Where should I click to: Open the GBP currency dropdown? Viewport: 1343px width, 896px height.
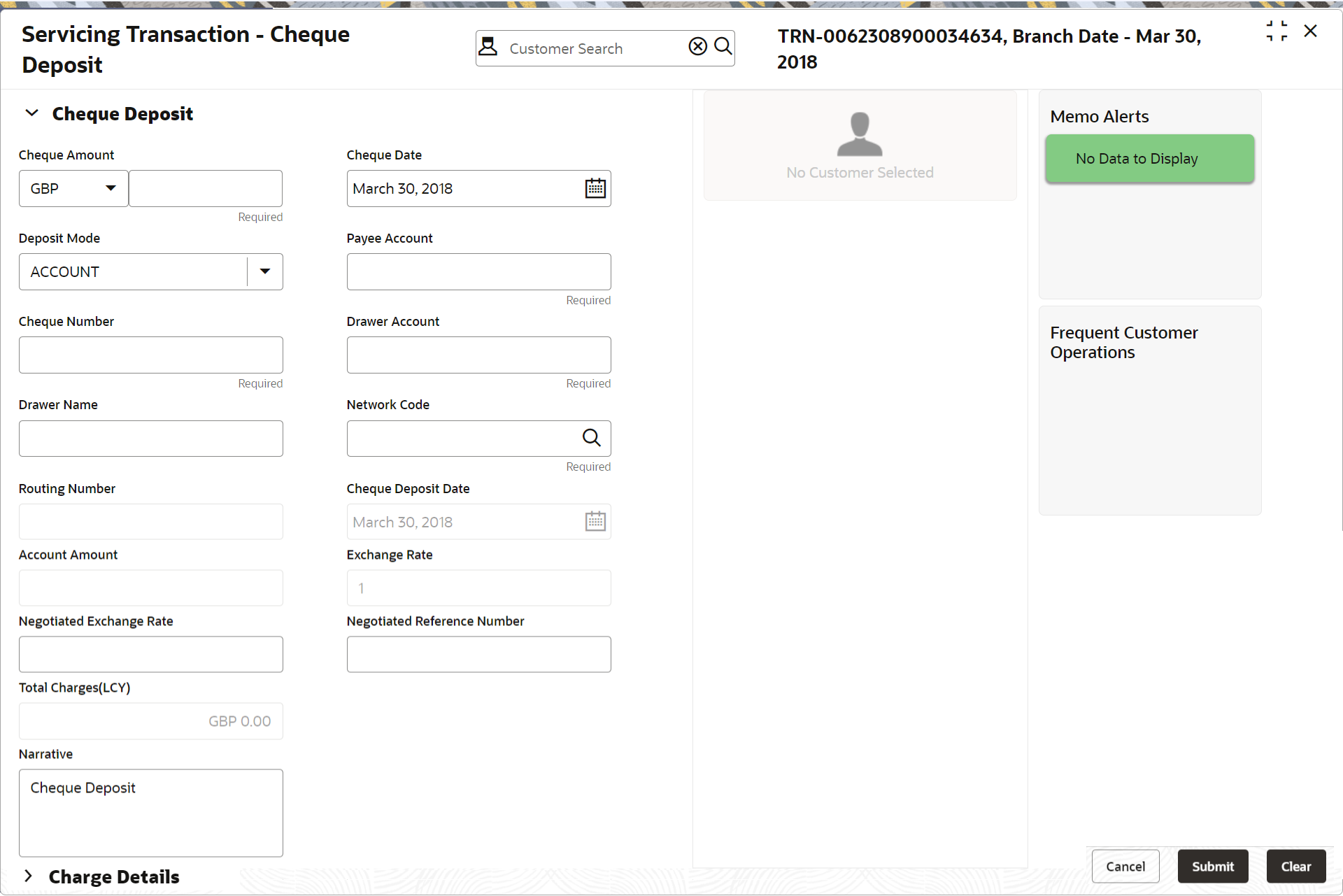point(110,189)
